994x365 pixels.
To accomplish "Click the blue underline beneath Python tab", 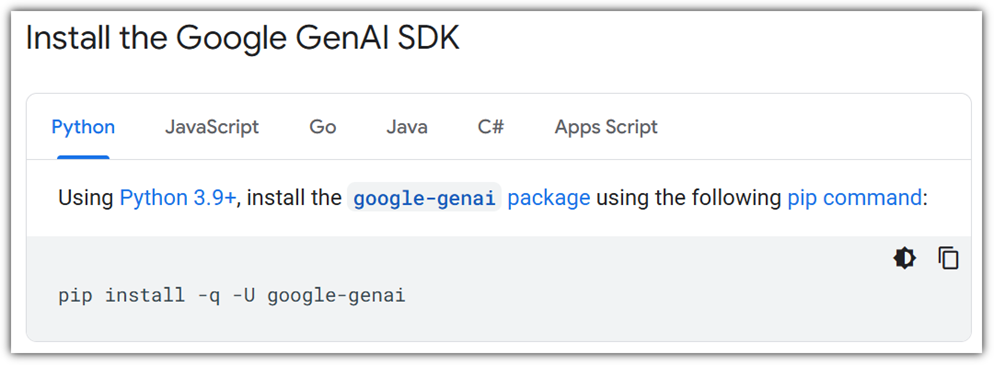I will pos(83,157).
